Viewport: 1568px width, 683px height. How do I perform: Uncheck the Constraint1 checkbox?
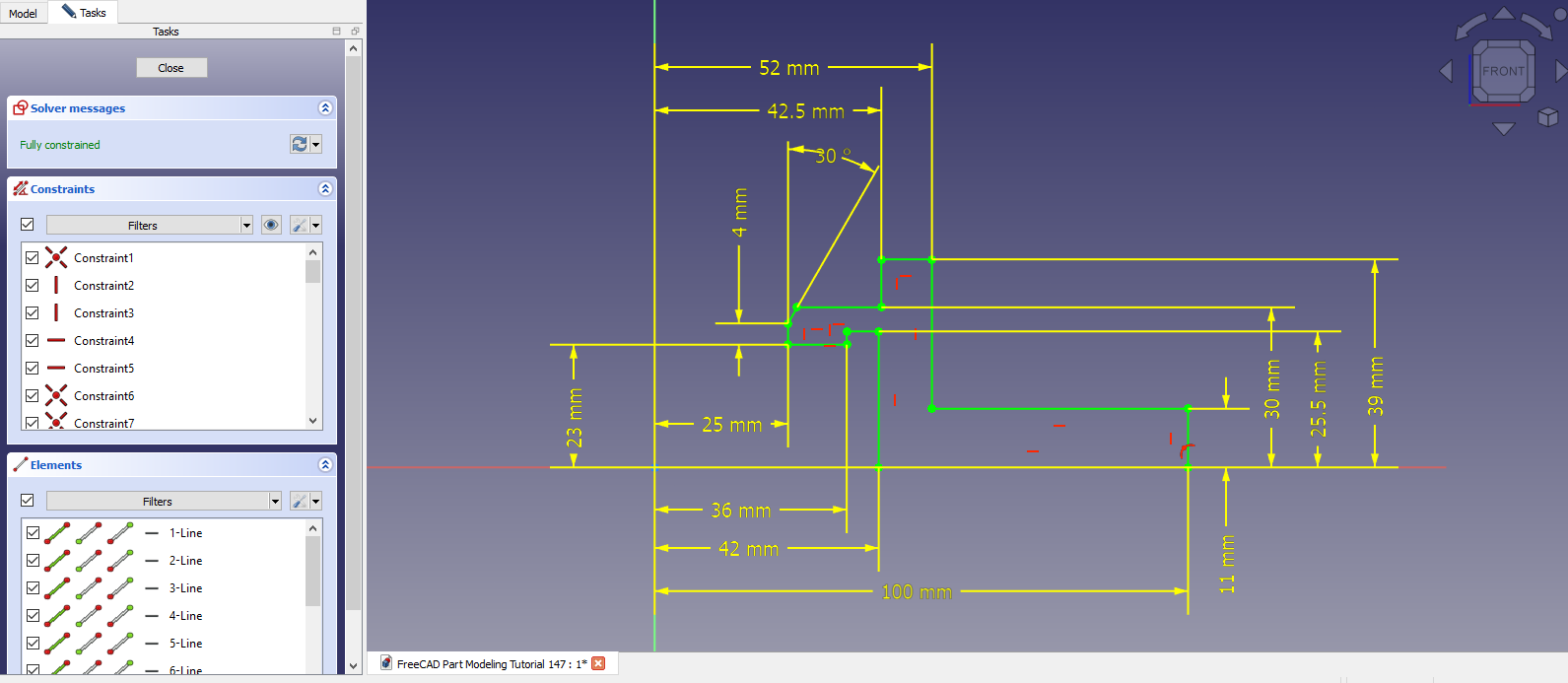pyautogui.click(x=33, y=258)
